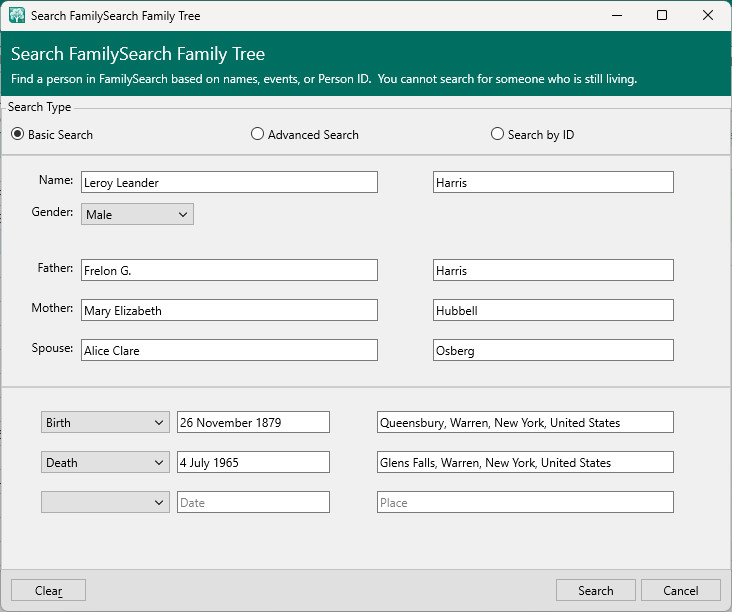The width and height of the screenshot is (732, 612).
Task: Expand the Birth event type dropdown
Action: pos(105,423)
